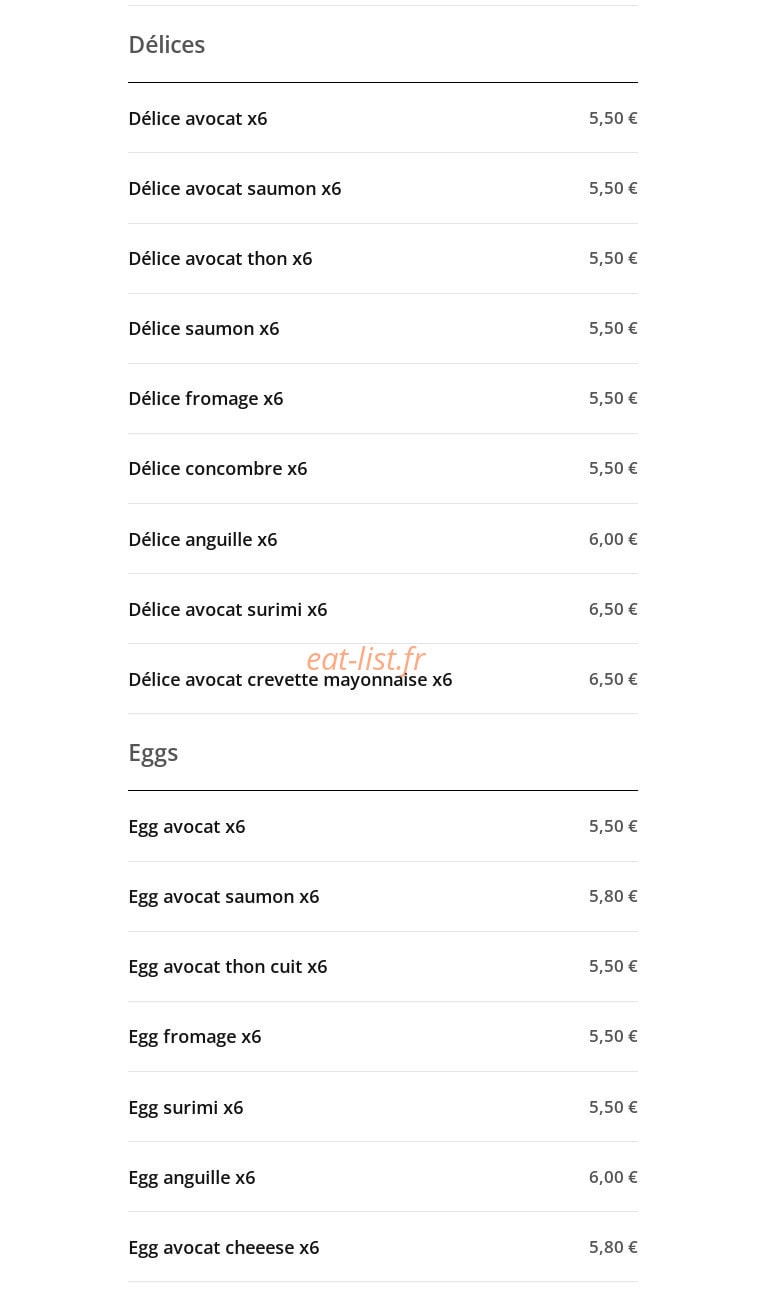Select the Délice avocat x6 item
The height and width of the screenshot is (1296, 766).
coord(383,118)
